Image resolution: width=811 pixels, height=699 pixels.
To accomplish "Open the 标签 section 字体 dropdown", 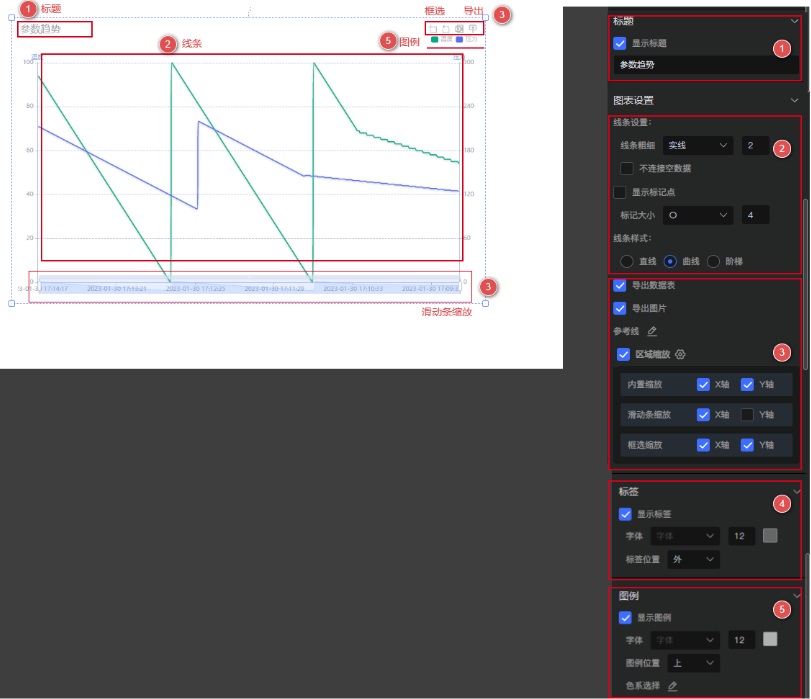I will [x=685, y=536].
